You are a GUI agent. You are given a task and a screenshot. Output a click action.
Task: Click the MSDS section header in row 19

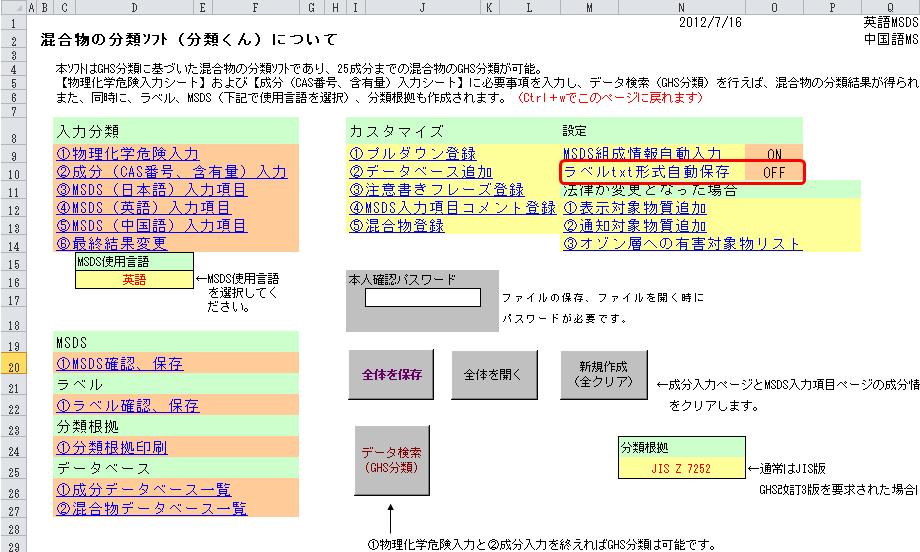pyautogui.click(x=176, y=343)
